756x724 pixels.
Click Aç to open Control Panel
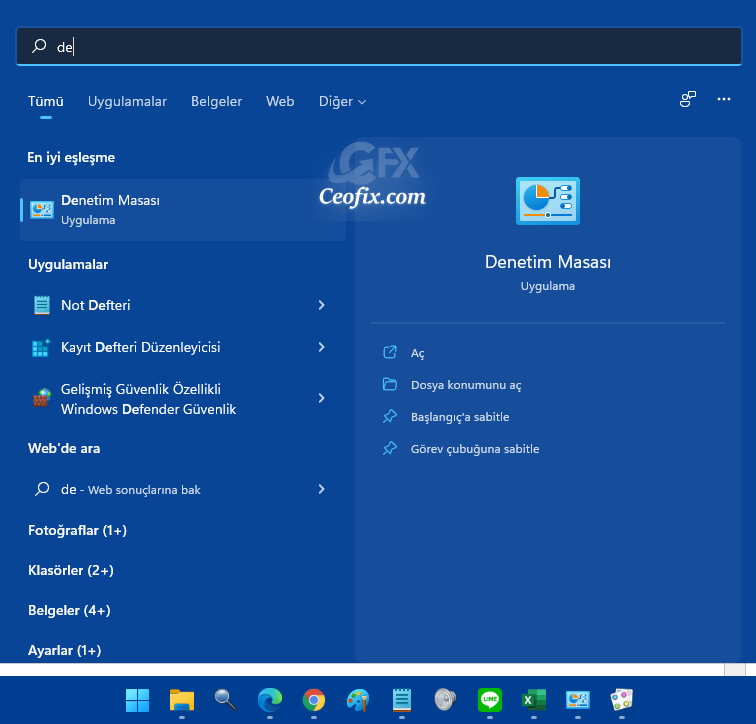[x=418, y=353]
